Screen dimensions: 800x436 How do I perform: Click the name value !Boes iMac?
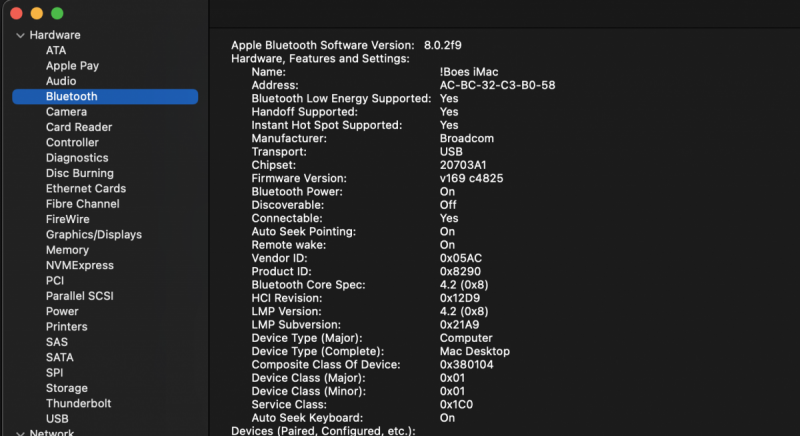coord(469,72)
